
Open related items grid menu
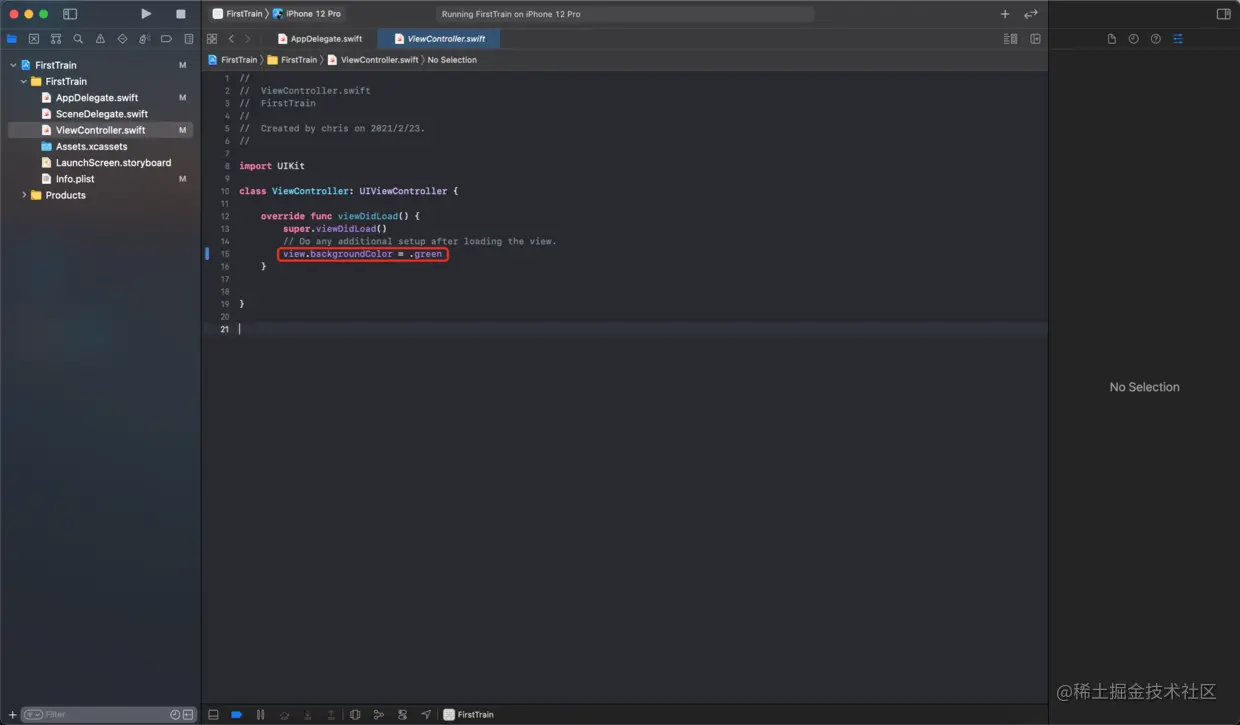tap(212, 39)
